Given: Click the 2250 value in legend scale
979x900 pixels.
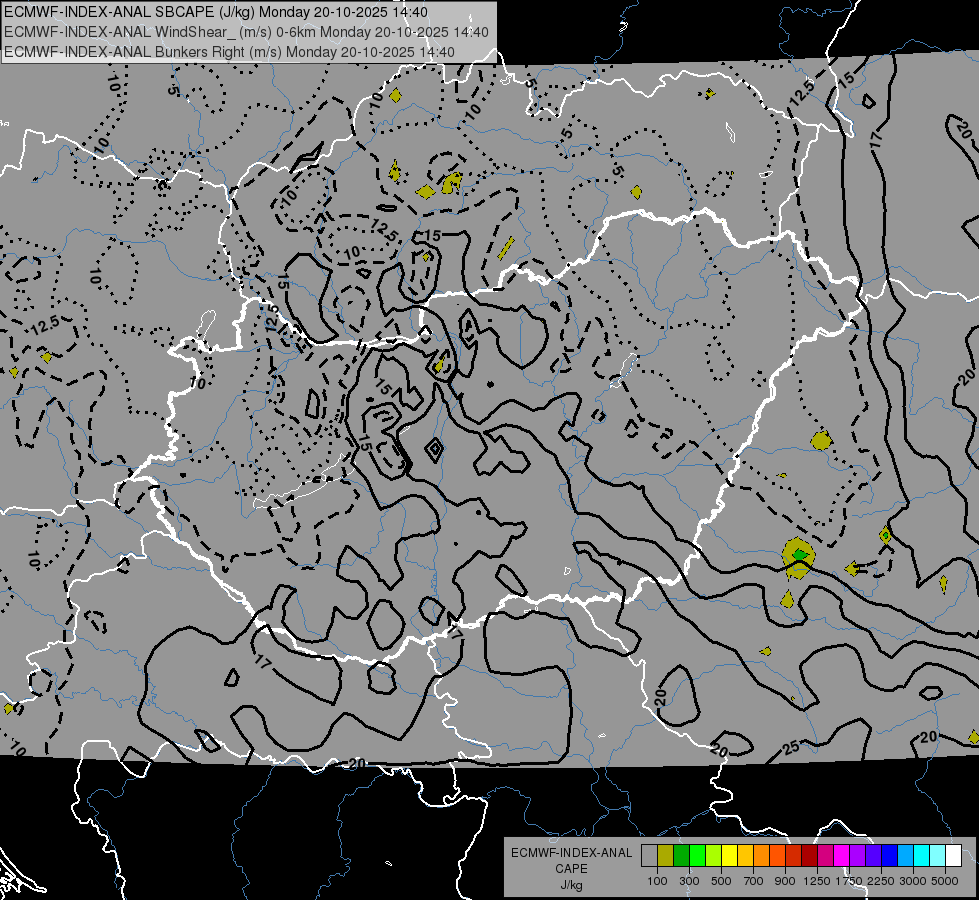Looking at the screenshot, I should 881,881.
